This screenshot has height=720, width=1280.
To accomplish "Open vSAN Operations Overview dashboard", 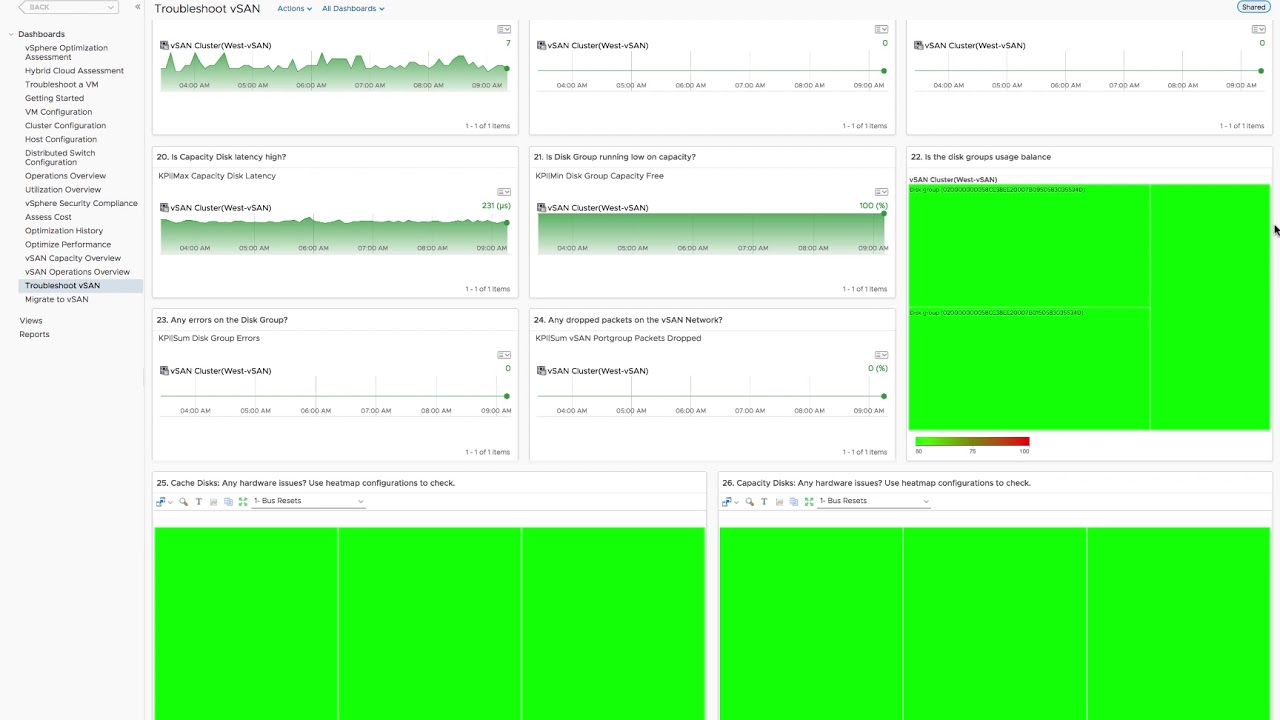I will click(x=77, y=272).
